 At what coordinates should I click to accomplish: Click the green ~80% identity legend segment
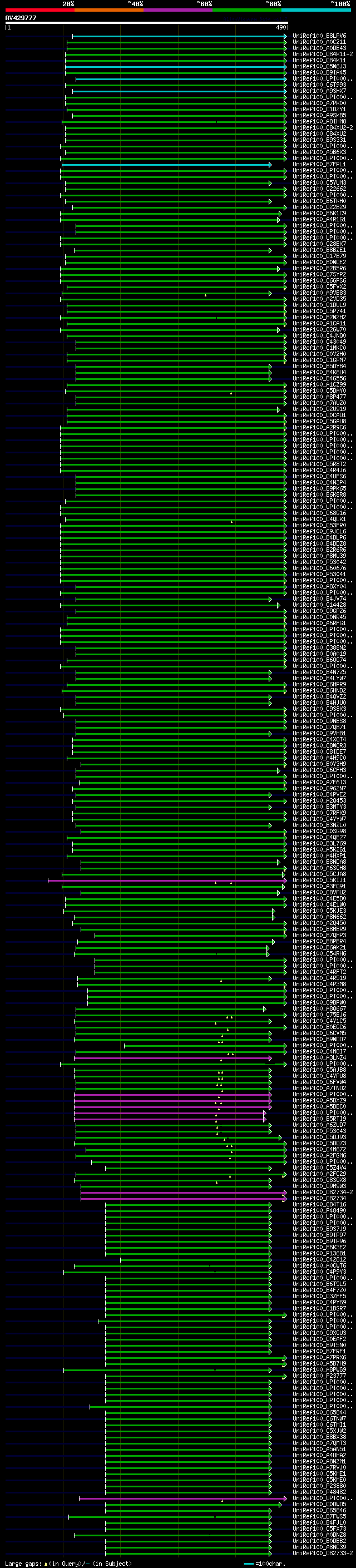[247, 10]
